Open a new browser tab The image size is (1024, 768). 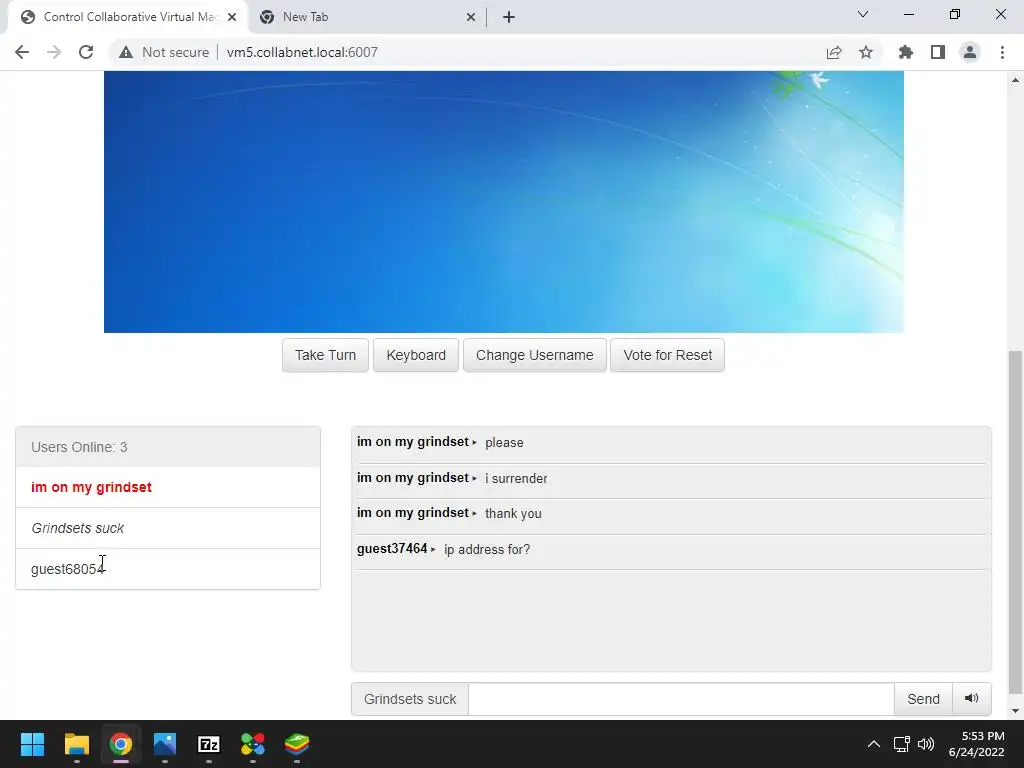pyautogui.click(x=509, y=18)
